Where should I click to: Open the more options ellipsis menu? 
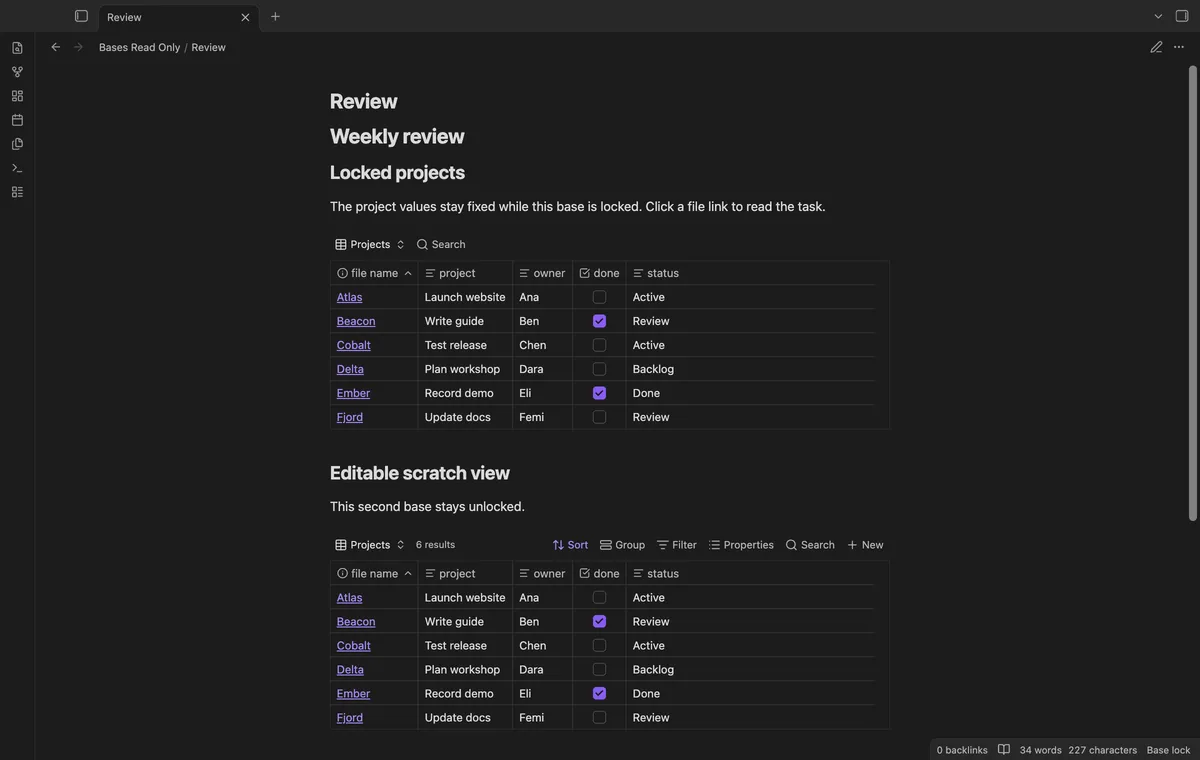1179,47
